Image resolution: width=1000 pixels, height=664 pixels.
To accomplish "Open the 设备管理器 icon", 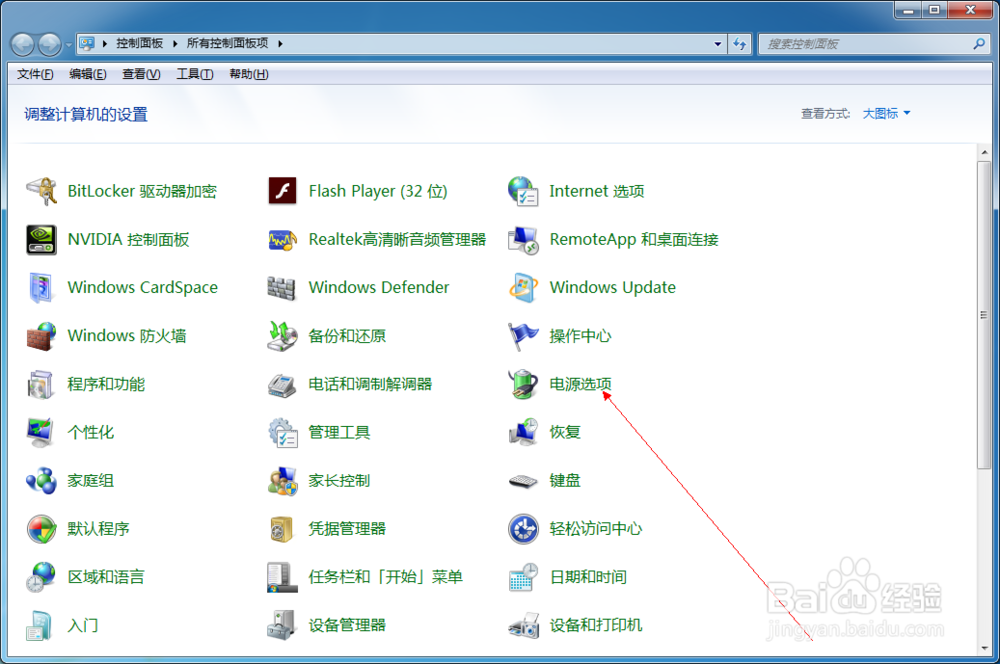I will click(283, 625).
